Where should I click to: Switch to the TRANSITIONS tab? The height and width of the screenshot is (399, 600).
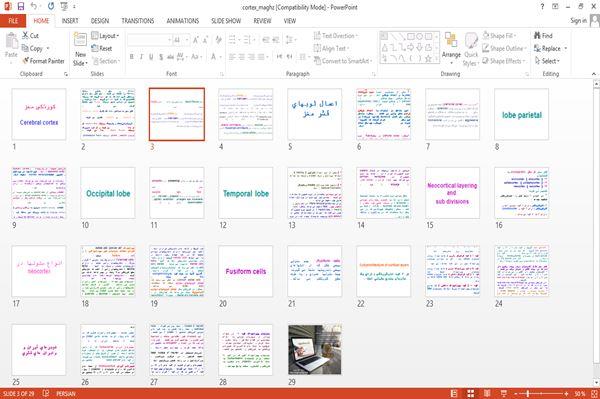[x=138, y=21]
